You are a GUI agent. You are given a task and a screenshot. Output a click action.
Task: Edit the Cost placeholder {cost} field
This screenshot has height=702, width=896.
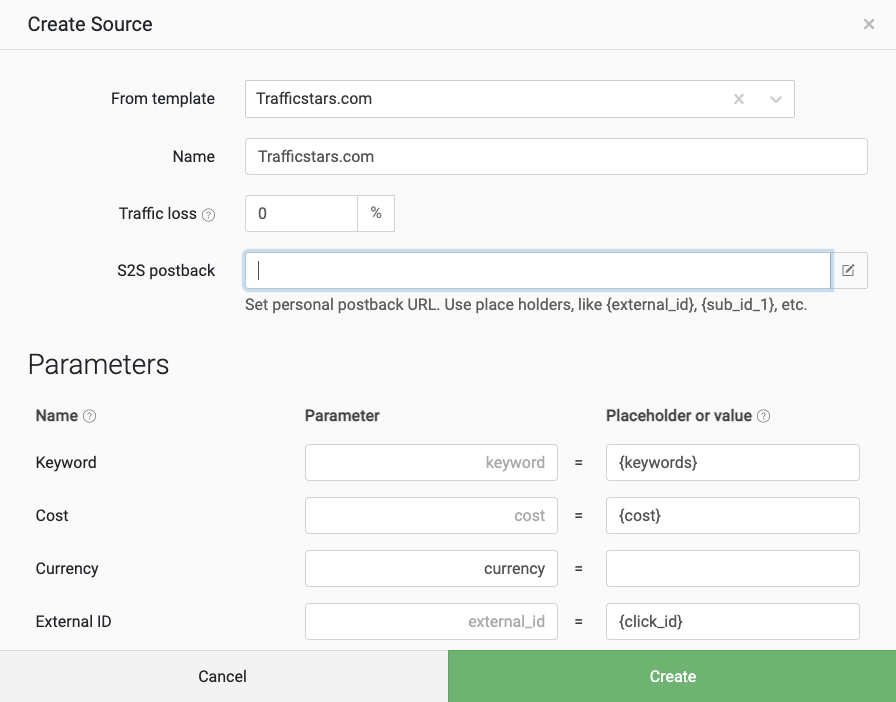point(733,516)
